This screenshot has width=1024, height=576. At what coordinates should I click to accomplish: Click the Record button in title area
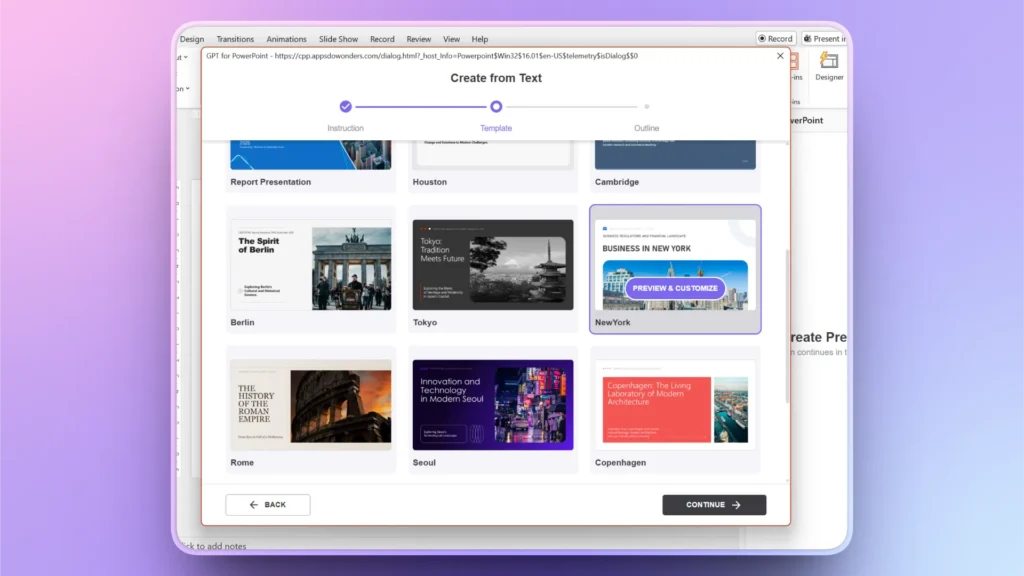pos(775,39)
